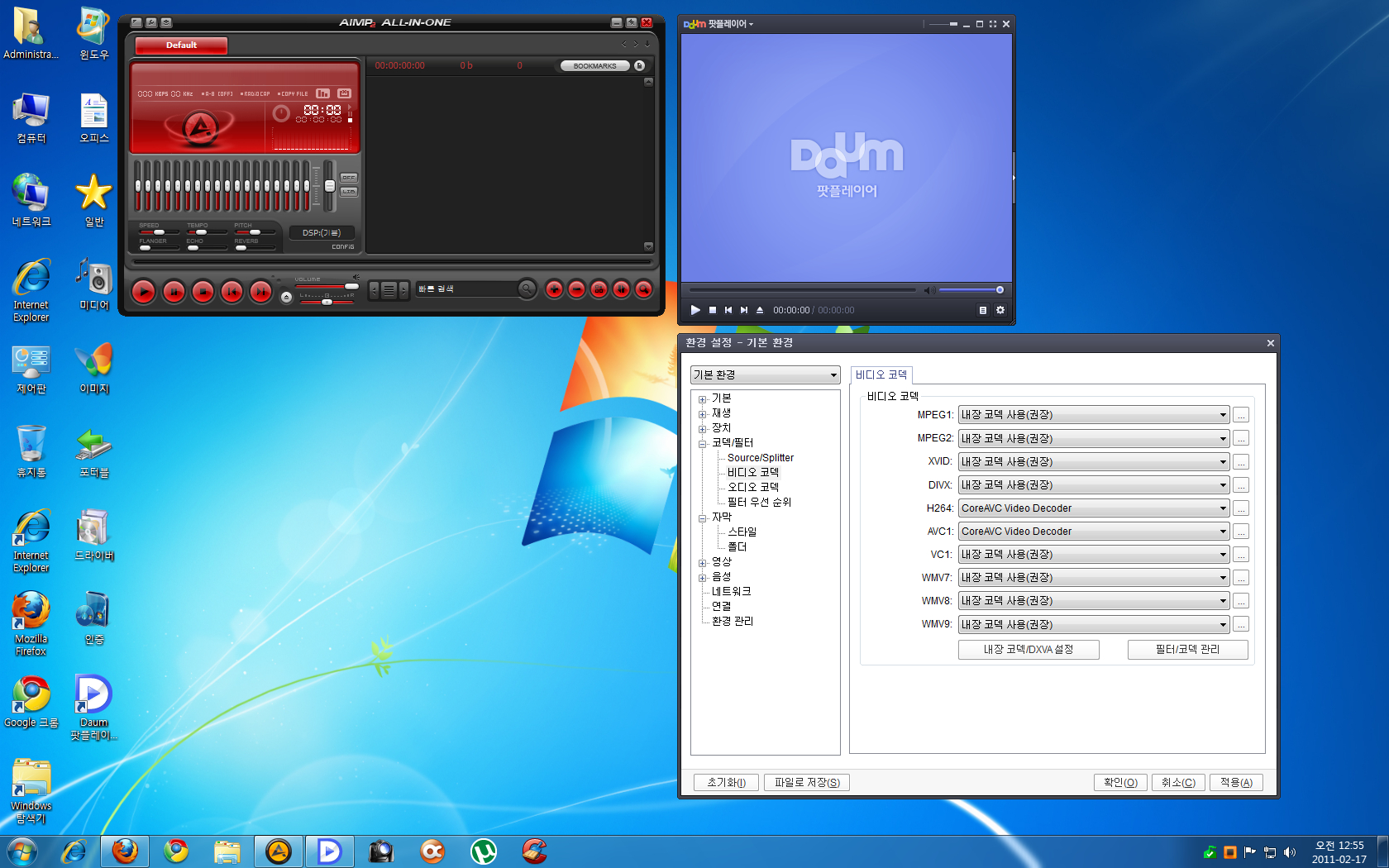Image resolution: width=1389 pixels, height=868 pixels.
Task: Click 내장 코덱/DXVA 설정 button
Action: [1029, 650]
